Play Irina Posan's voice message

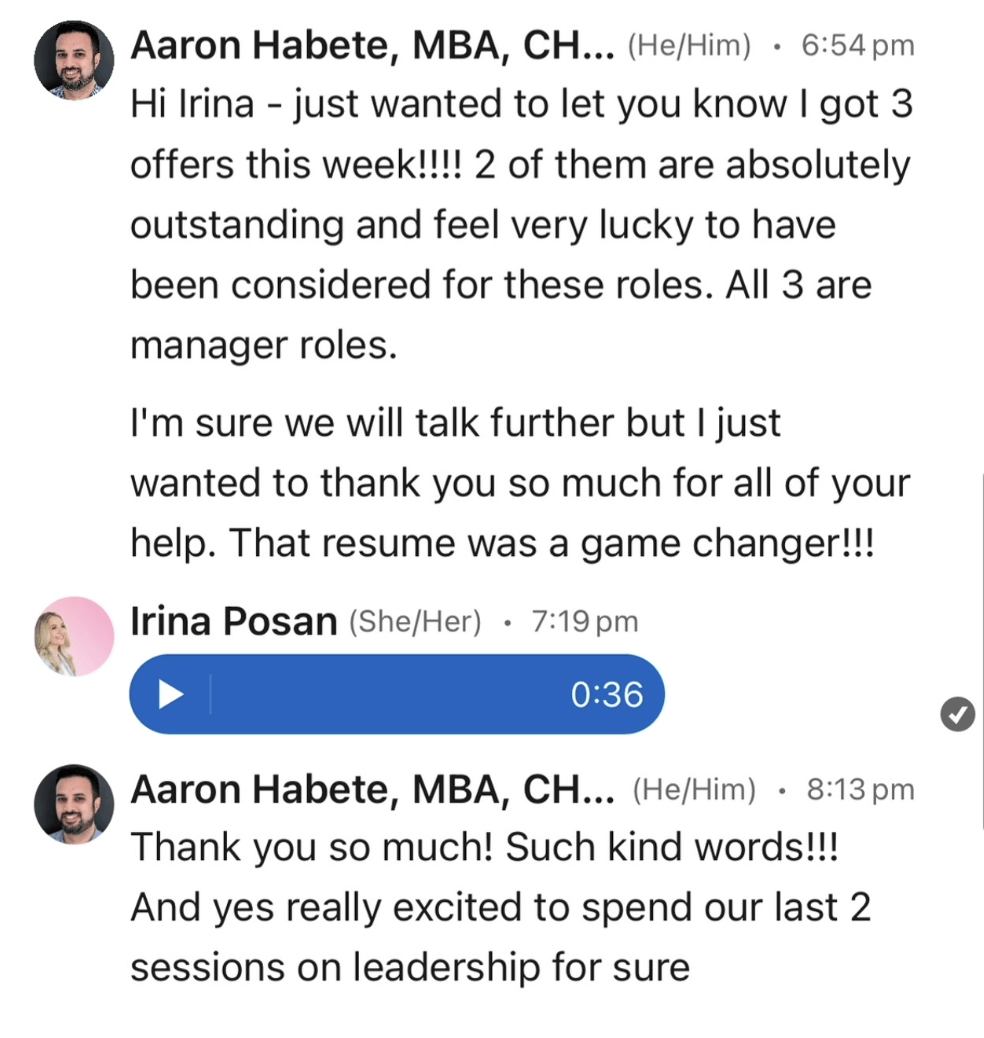coord(172,694)
